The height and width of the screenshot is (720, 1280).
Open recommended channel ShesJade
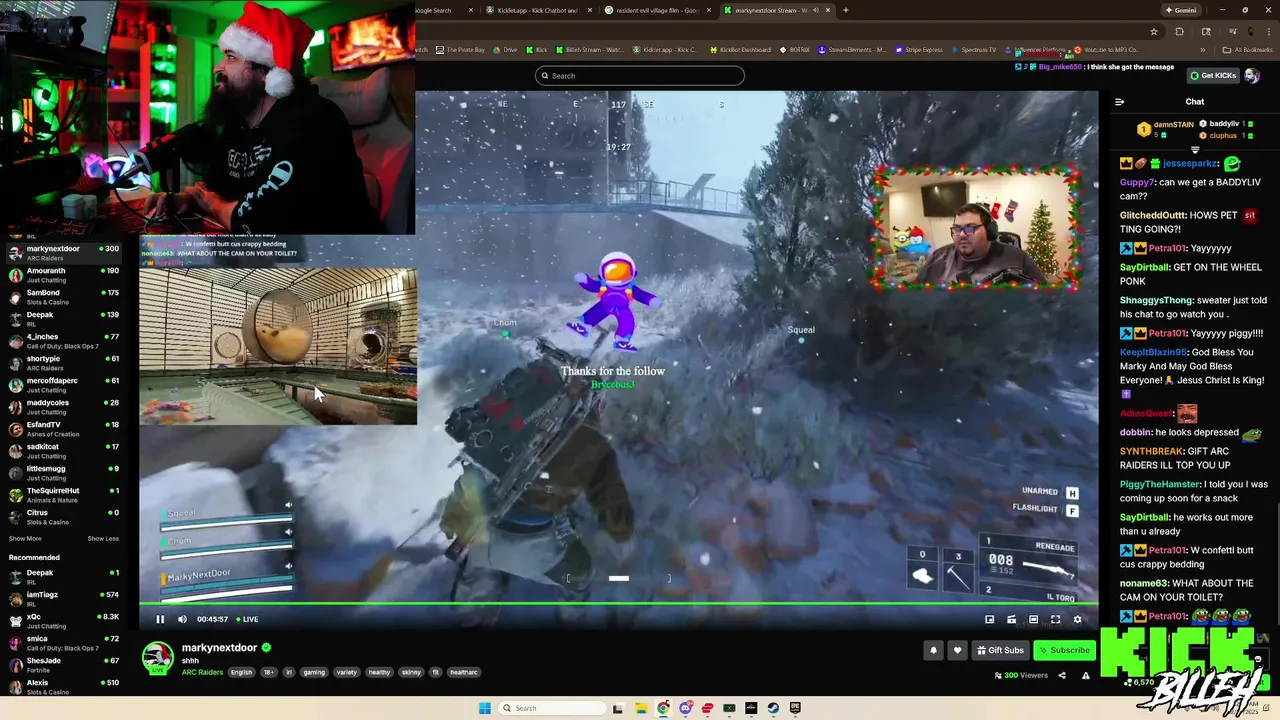pyautogui.click(x=64, y=665)
